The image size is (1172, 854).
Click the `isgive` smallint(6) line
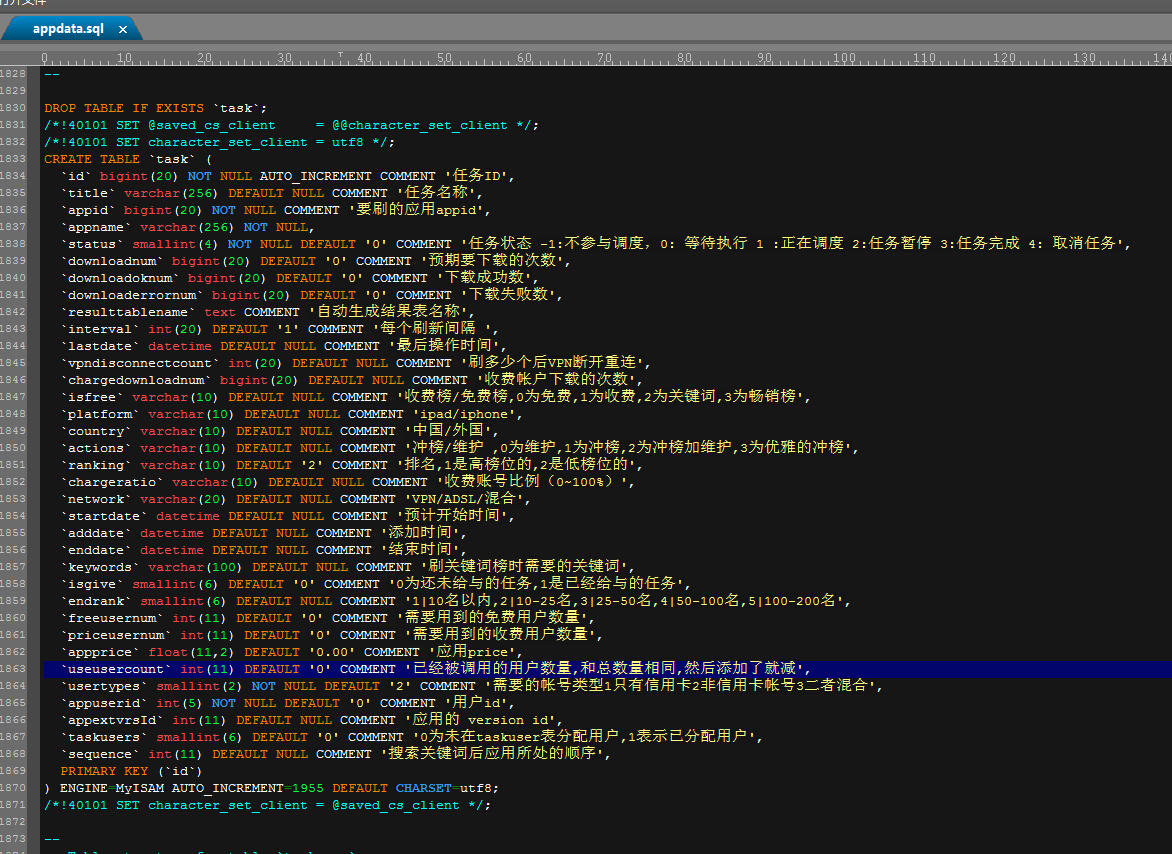[x=376, y=584]
